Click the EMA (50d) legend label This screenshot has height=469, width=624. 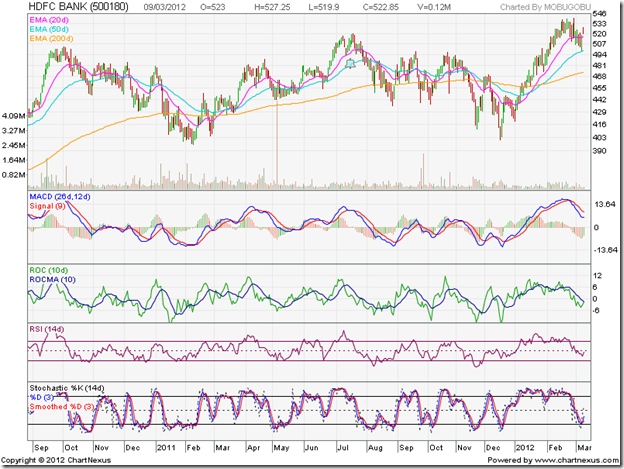(x=49, y=29)
